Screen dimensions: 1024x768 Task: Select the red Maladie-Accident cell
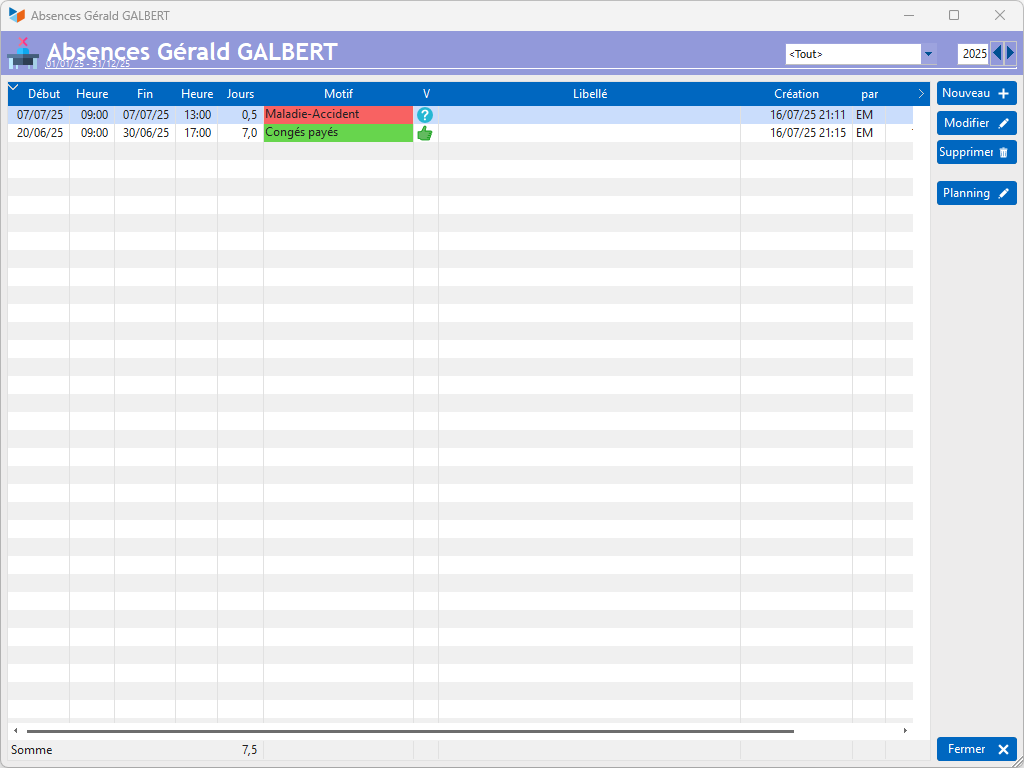click(338, 115)
